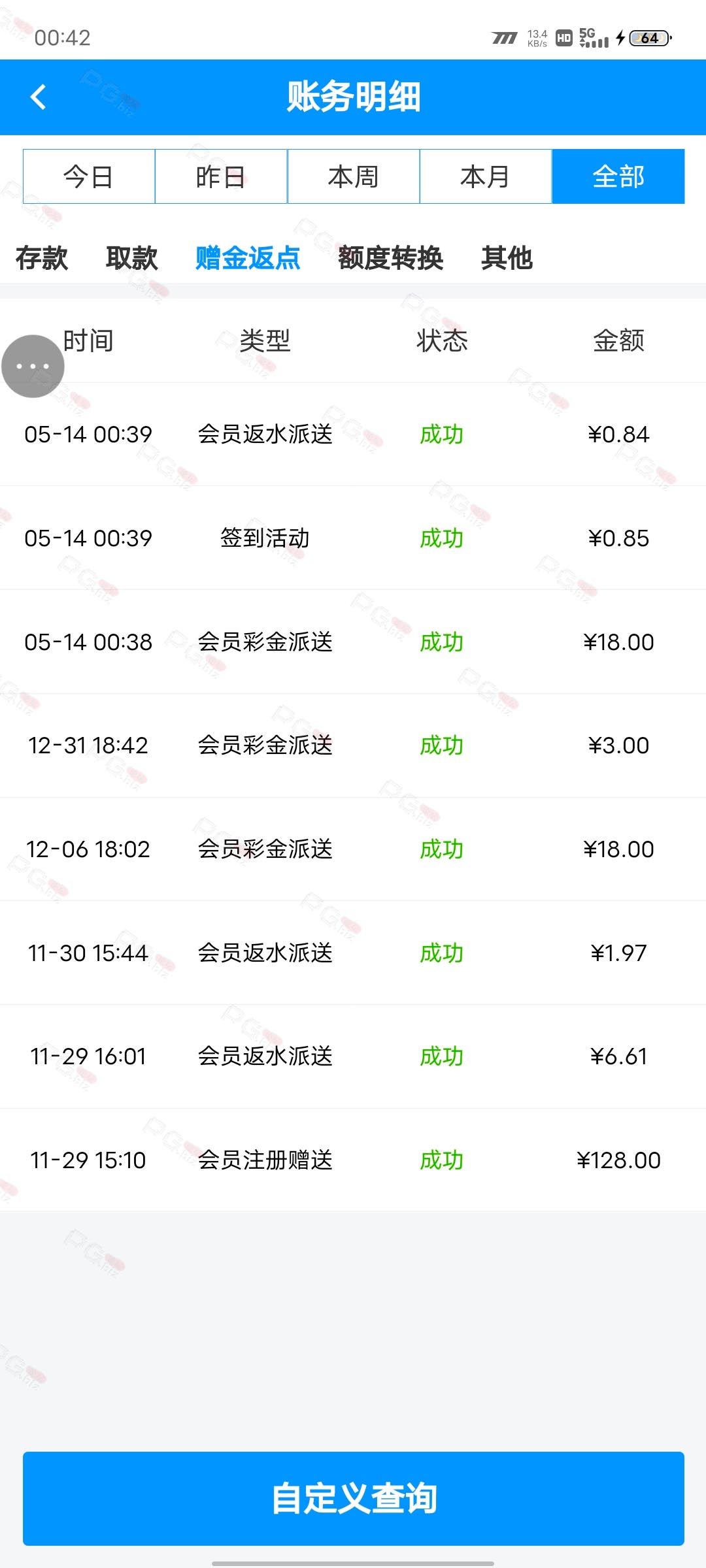The image size is (706, 1568).
Task: Switch to the 额度转换 category
Action: [390, 258]
